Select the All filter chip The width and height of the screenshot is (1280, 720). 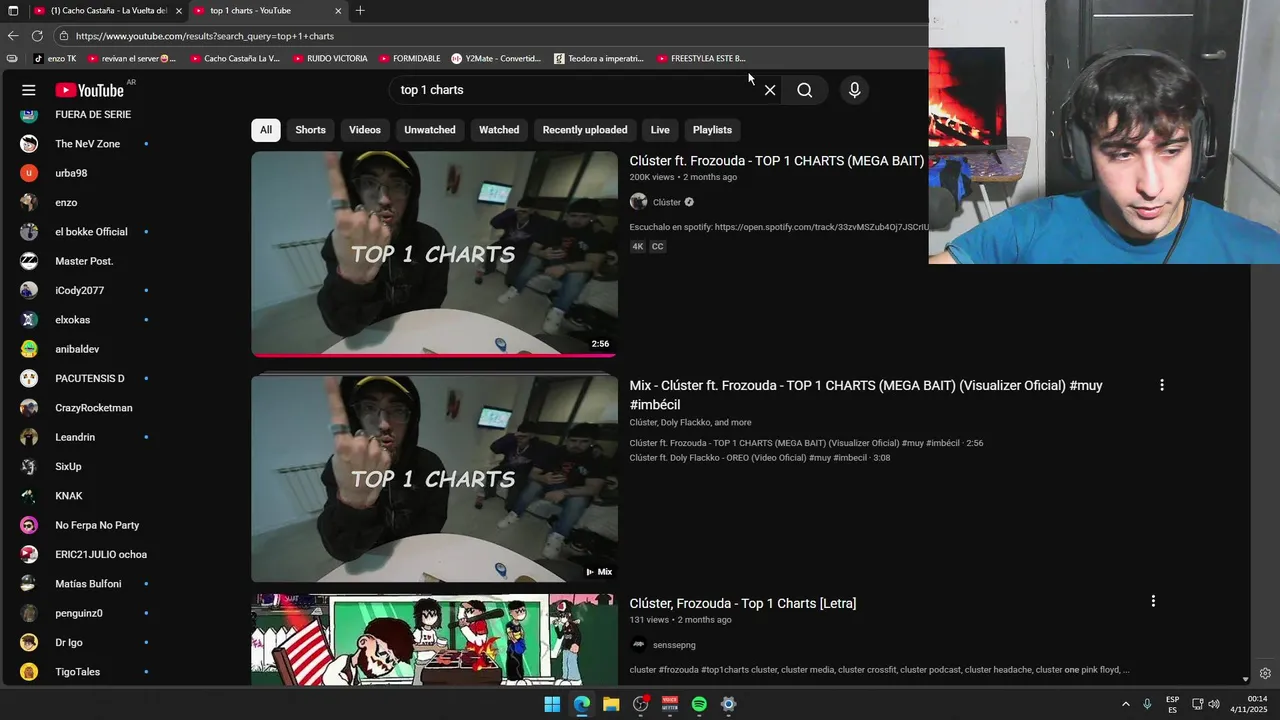point(265,130)
